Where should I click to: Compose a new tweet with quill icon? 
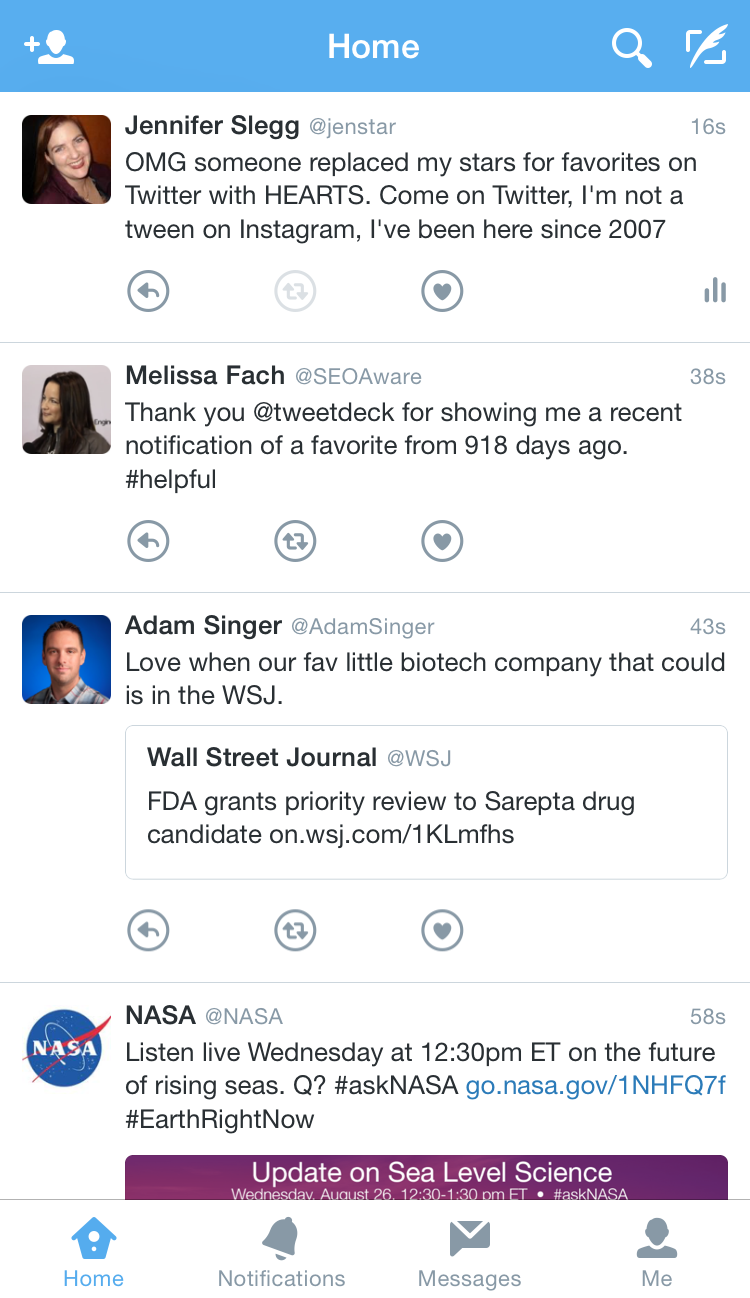point(706,47)
